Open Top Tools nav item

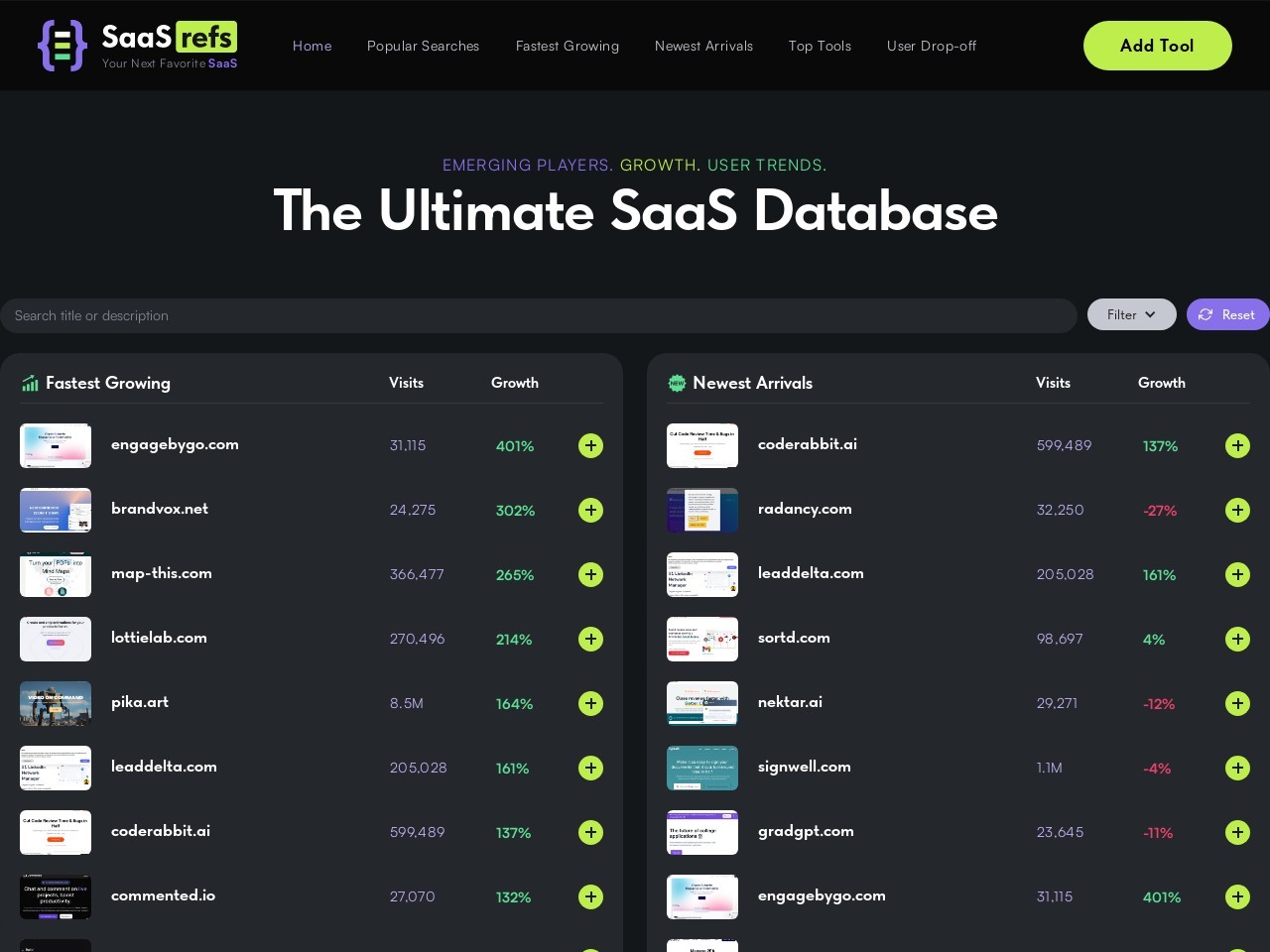tap(821, 46)
